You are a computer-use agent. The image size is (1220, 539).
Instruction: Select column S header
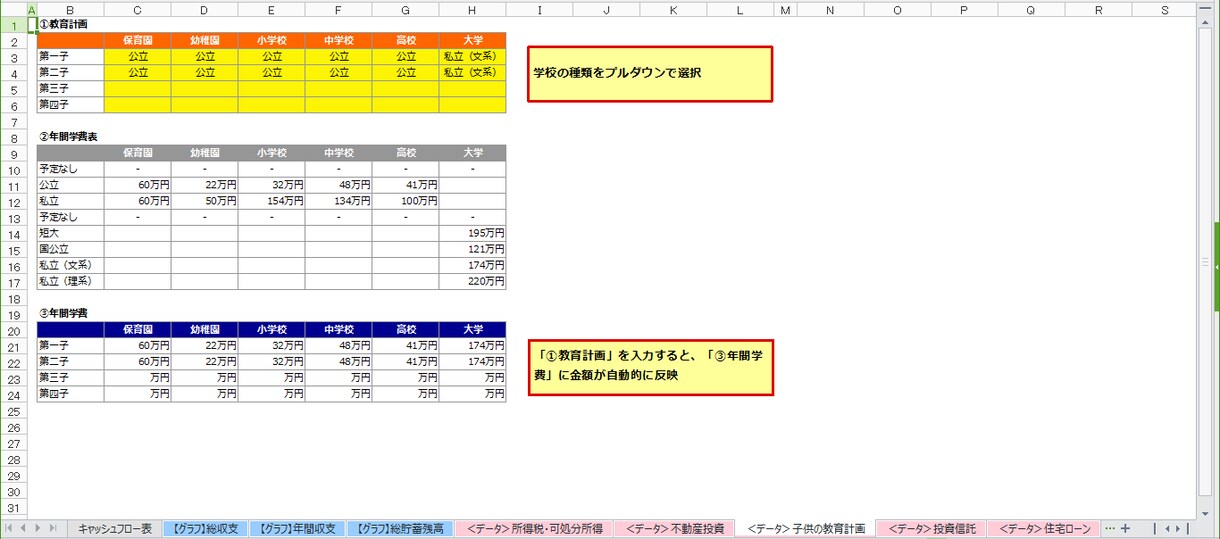pos(1164,10)
